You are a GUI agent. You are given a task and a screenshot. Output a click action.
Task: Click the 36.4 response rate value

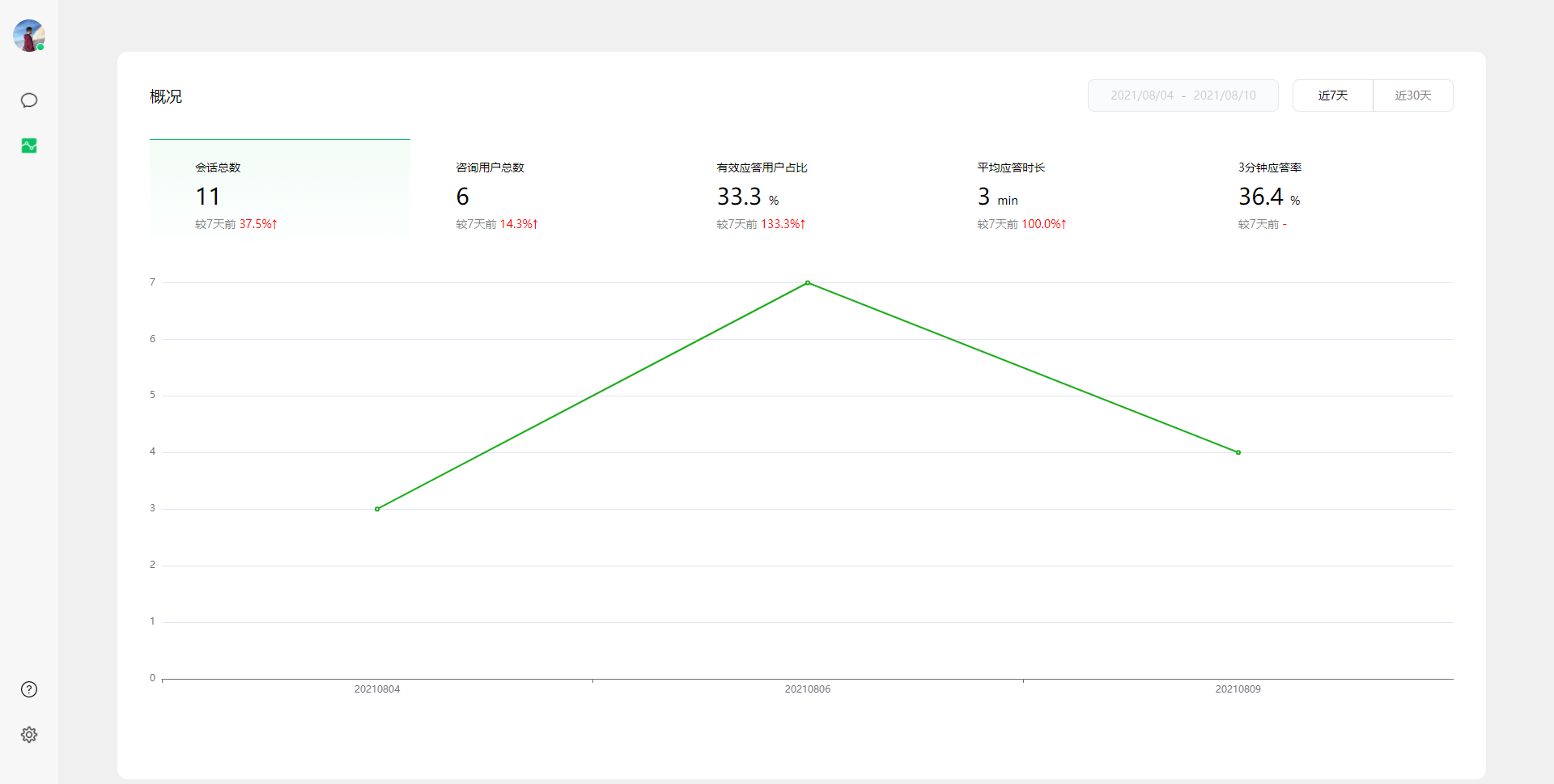click(x=1260, y=197)
